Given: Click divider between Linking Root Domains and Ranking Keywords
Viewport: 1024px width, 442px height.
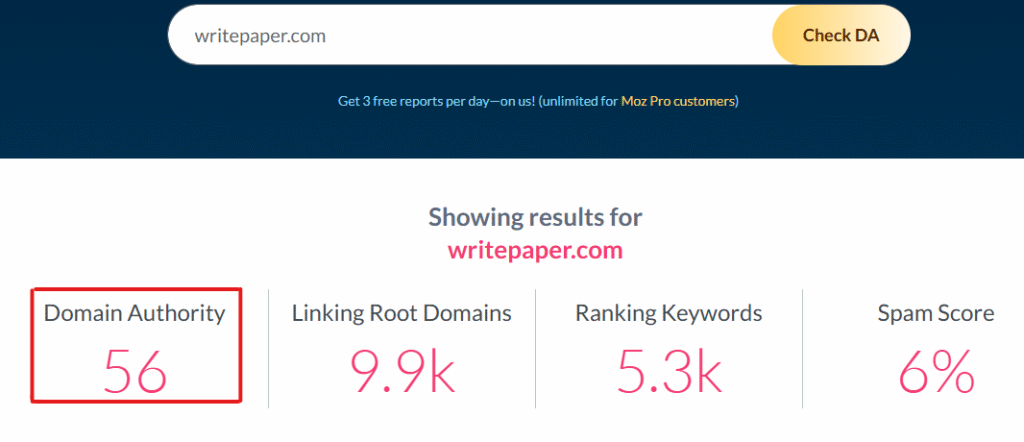Looking at the screenshot, I should 536,348.
